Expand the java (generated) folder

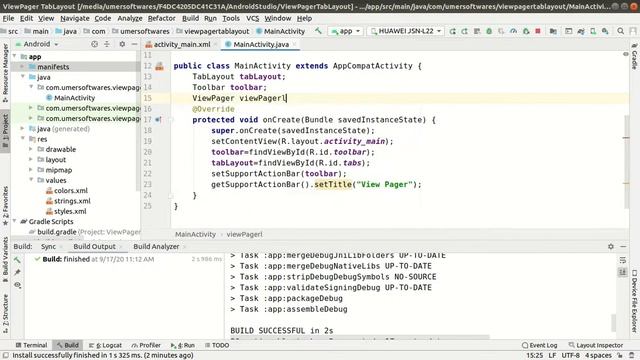23,129
